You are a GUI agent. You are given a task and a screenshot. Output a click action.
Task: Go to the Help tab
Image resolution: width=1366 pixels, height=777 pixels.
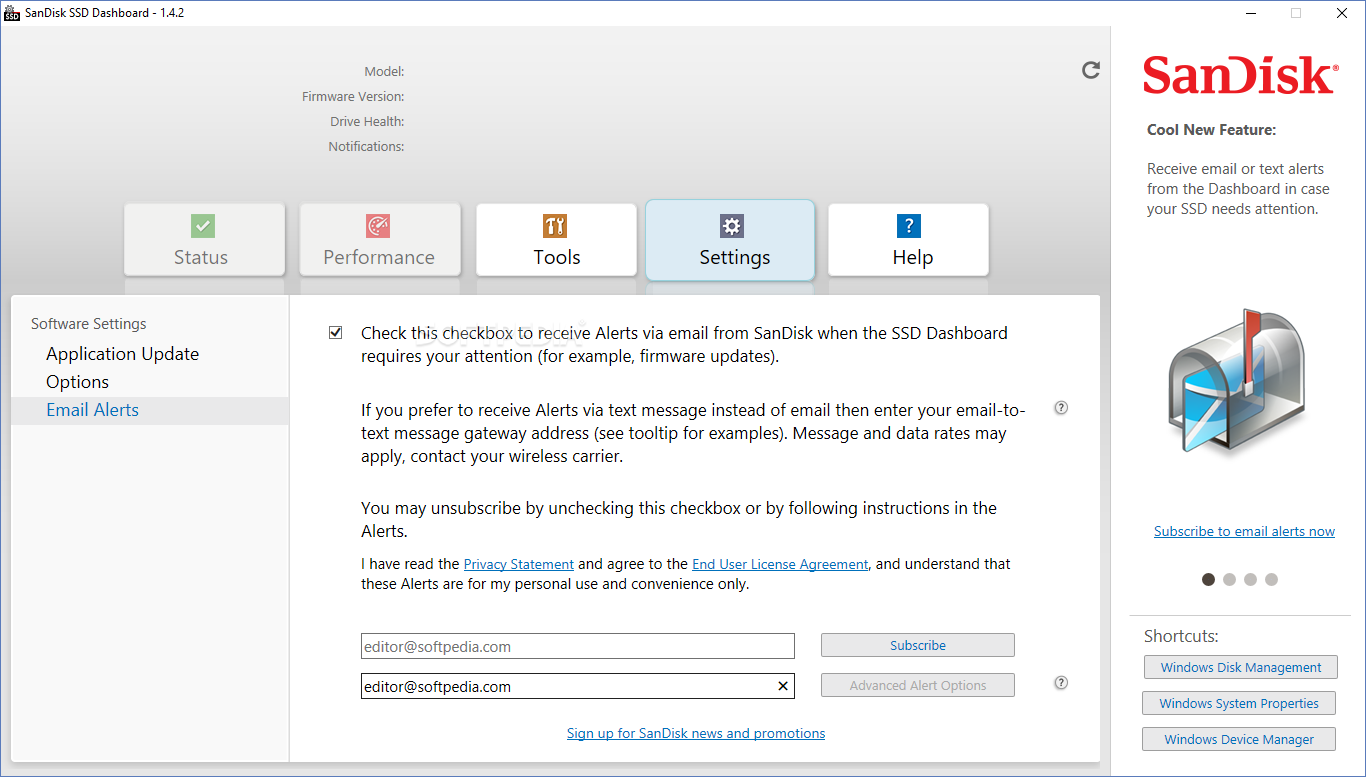[908, 240]
